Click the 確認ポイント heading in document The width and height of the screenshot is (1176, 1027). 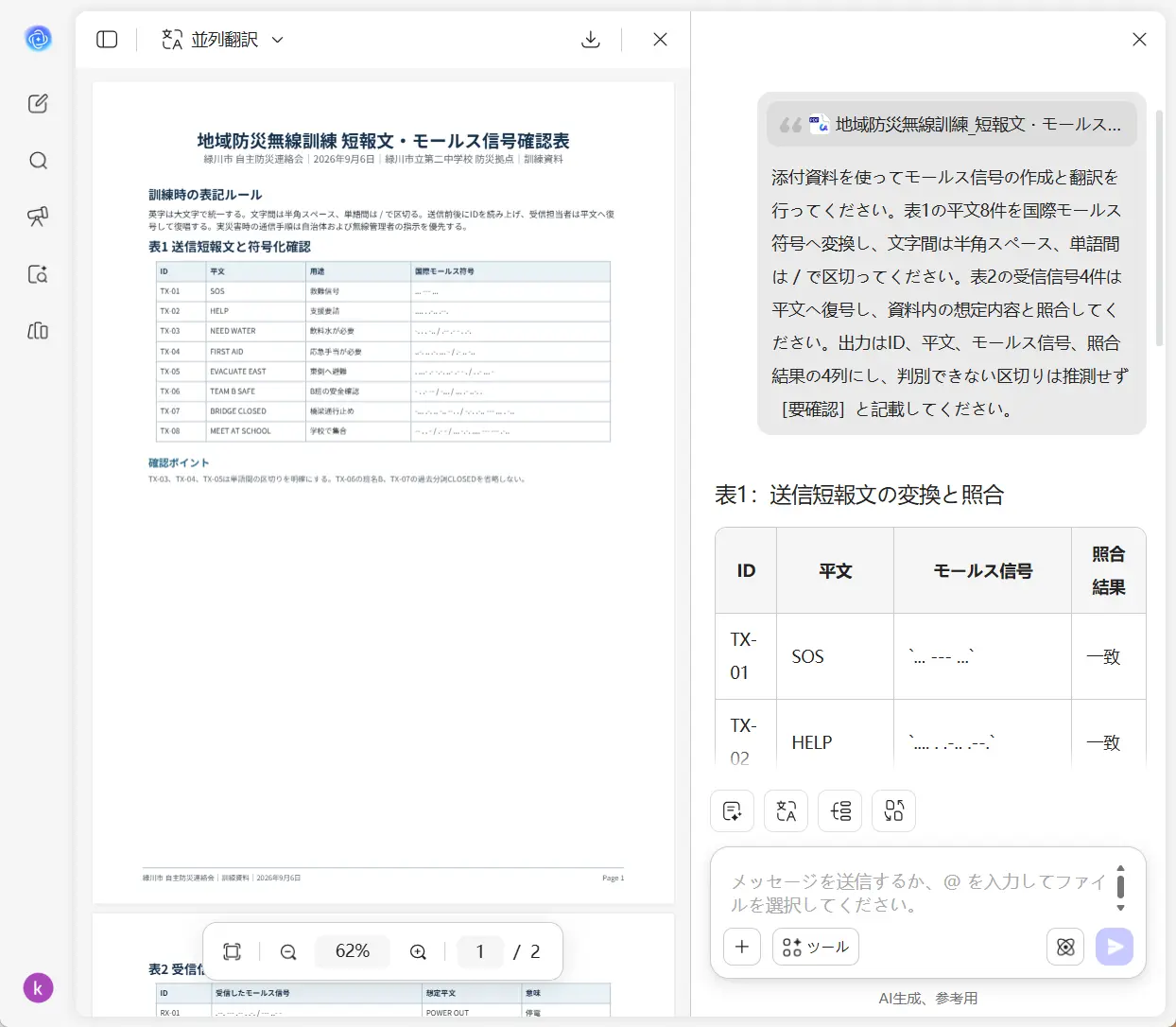coord(179,463)
